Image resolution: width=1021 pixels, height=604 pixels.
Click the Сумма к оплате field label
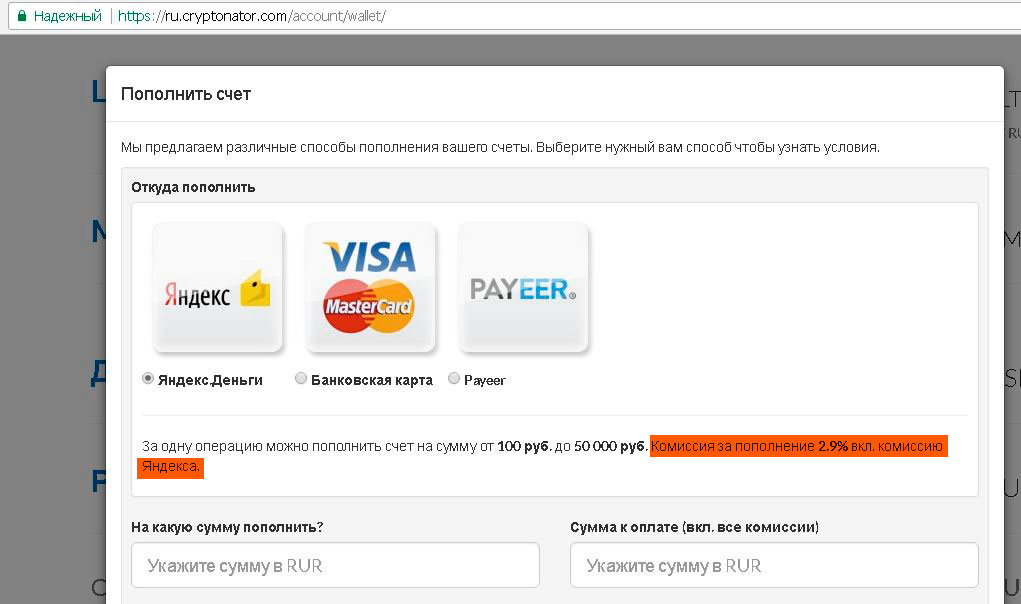(x=695, y=527)
